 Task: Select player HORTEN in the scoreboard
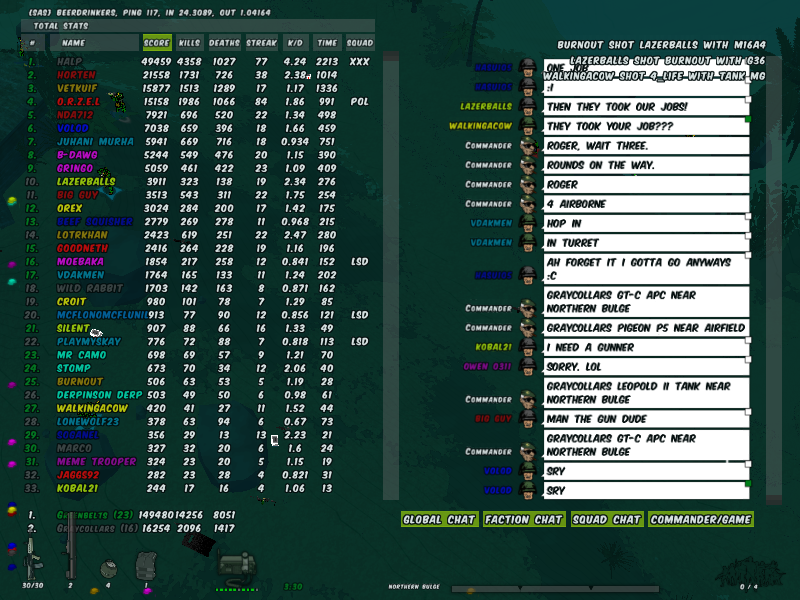click(x=76, y=74)
